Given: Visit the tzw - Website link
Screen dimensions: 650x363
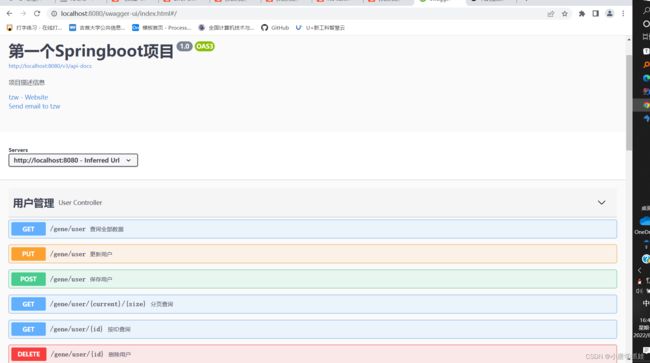Looking at the screenshot, I should pos(28,97).
